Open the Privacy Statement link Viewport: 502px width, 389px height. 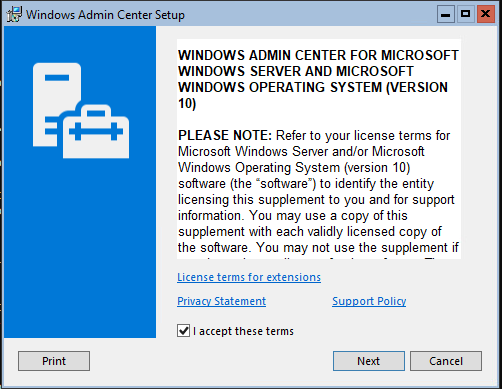tap(222, 301)
